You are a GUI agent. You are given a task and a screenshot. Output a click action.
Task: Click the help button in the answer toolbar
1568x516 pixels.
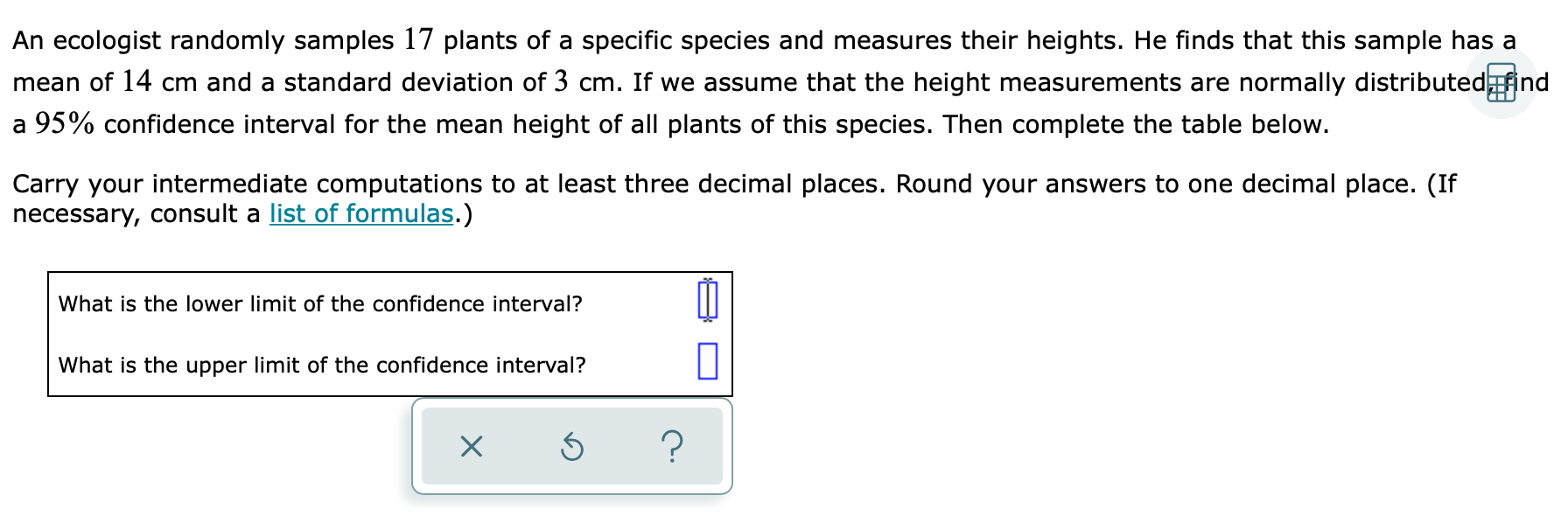pos(674,447)
